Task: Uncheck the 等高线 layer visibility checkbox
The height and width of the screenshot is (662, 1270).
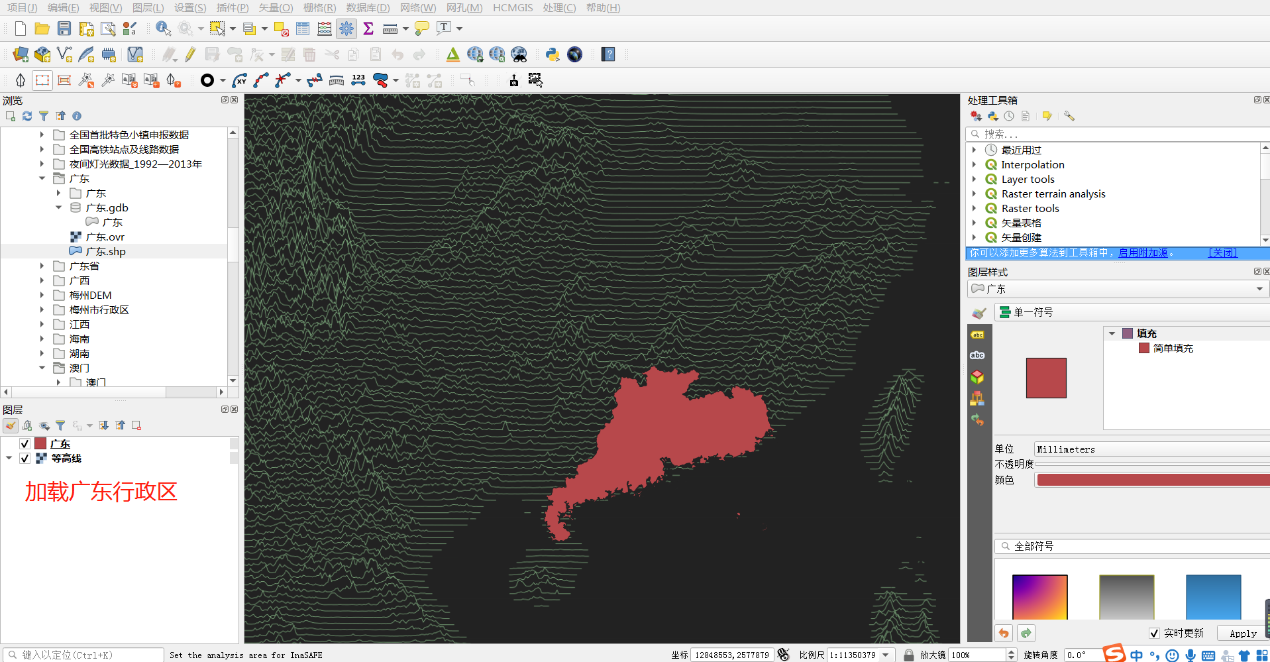Action: click(25, 459)
